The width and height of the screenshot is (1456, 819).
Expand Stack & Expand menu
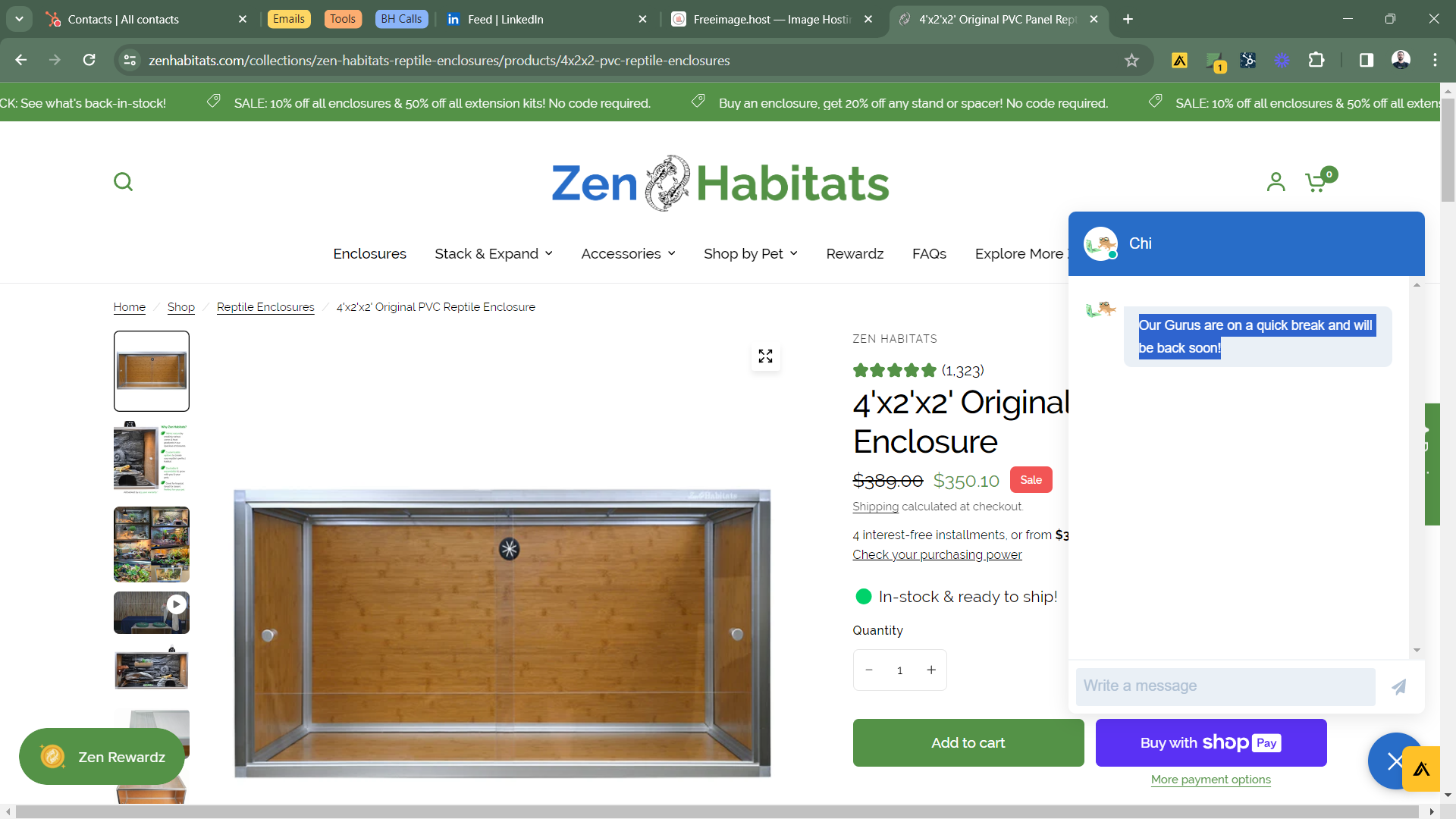[x=494, y=254]
